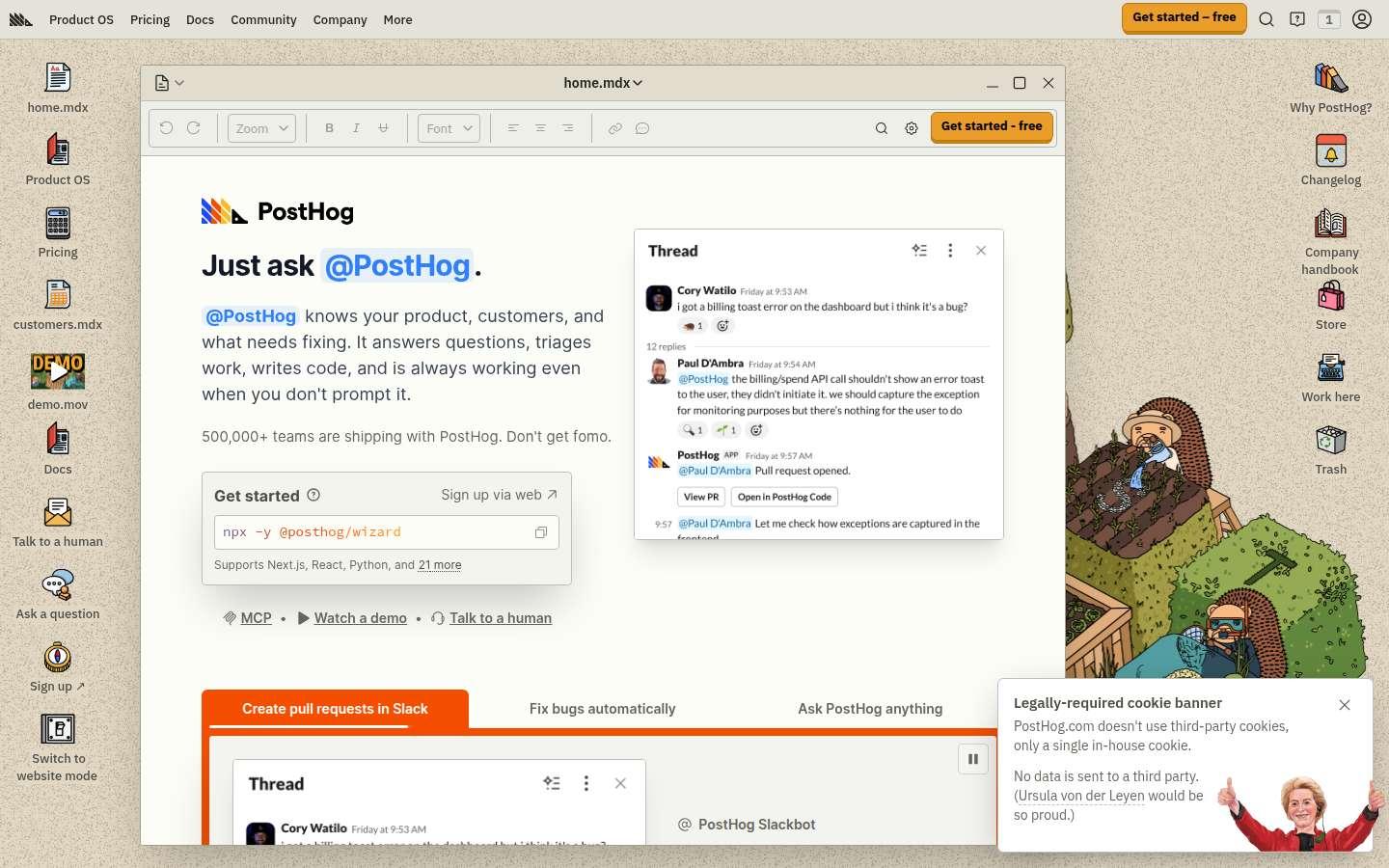Click window toolbar Get started - free button
This screenshot has height=868, width=1389.
pos(992,127)
